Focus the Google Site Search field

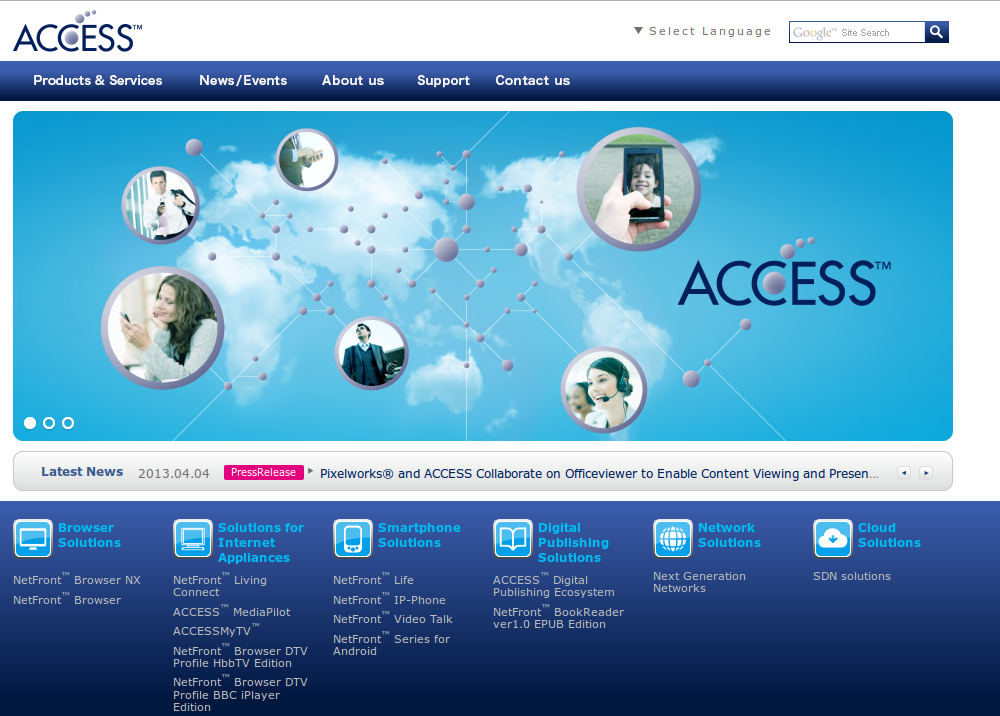(857, 32)
